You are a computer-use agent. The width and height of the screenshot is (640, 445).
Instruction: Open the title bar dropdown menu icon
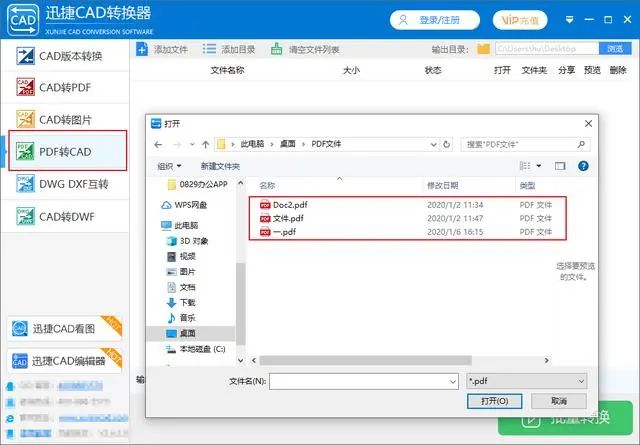(x=569, y=20)
